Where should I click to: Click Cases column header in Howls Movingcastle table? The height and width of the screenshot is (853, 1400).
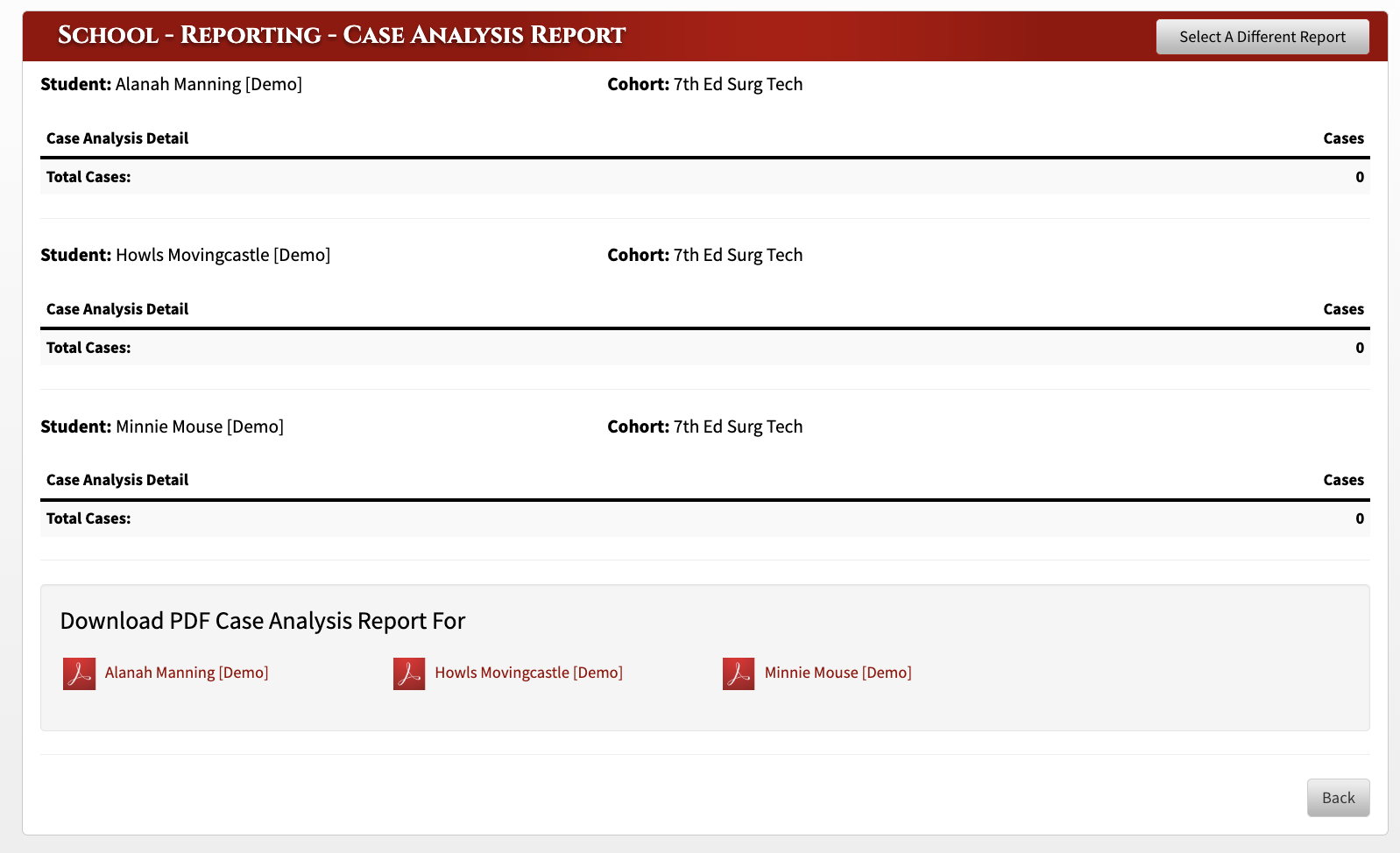point(1343,309)
